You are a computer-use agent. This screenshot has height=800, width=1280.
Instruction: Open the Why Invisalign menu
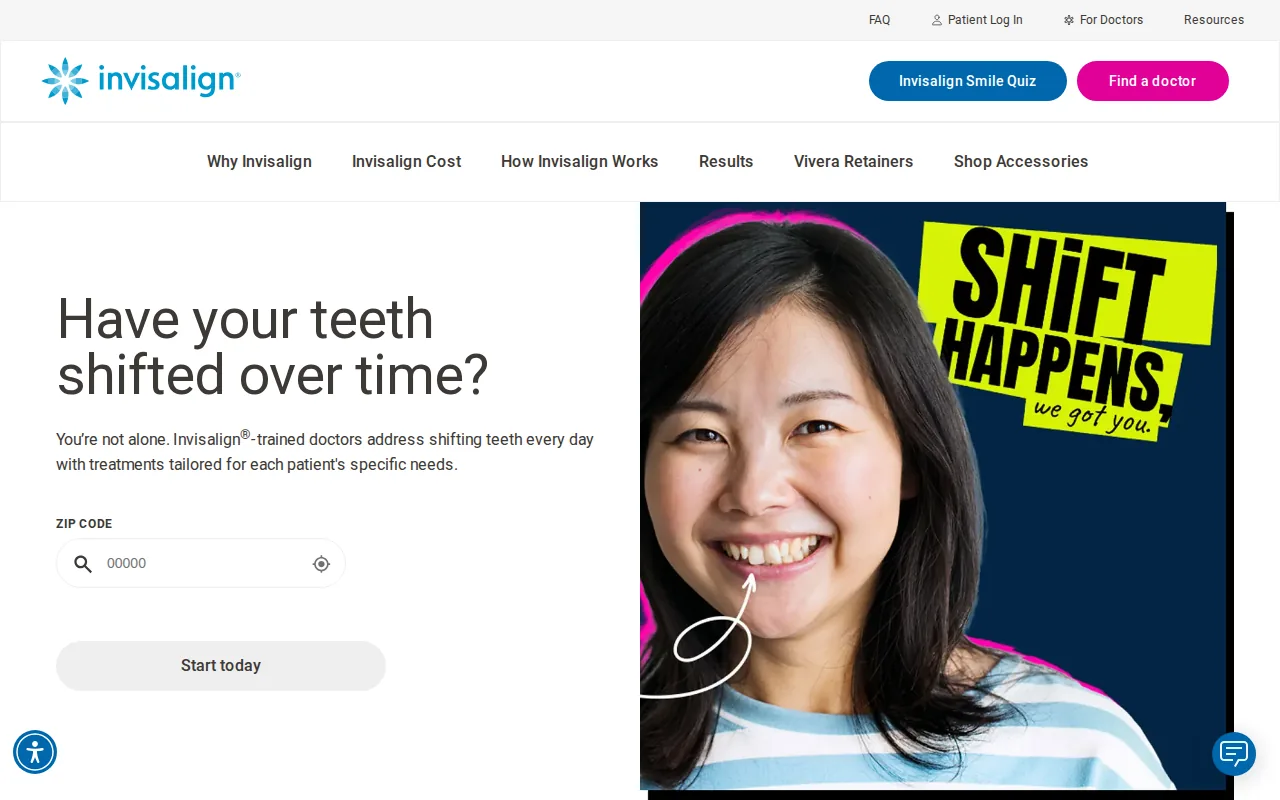click(x=259, y=162)
